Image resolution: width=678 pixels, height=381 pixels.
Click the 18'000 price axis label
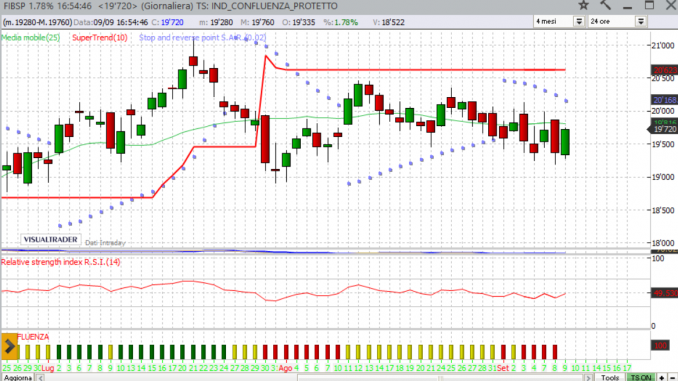[663, 243]
